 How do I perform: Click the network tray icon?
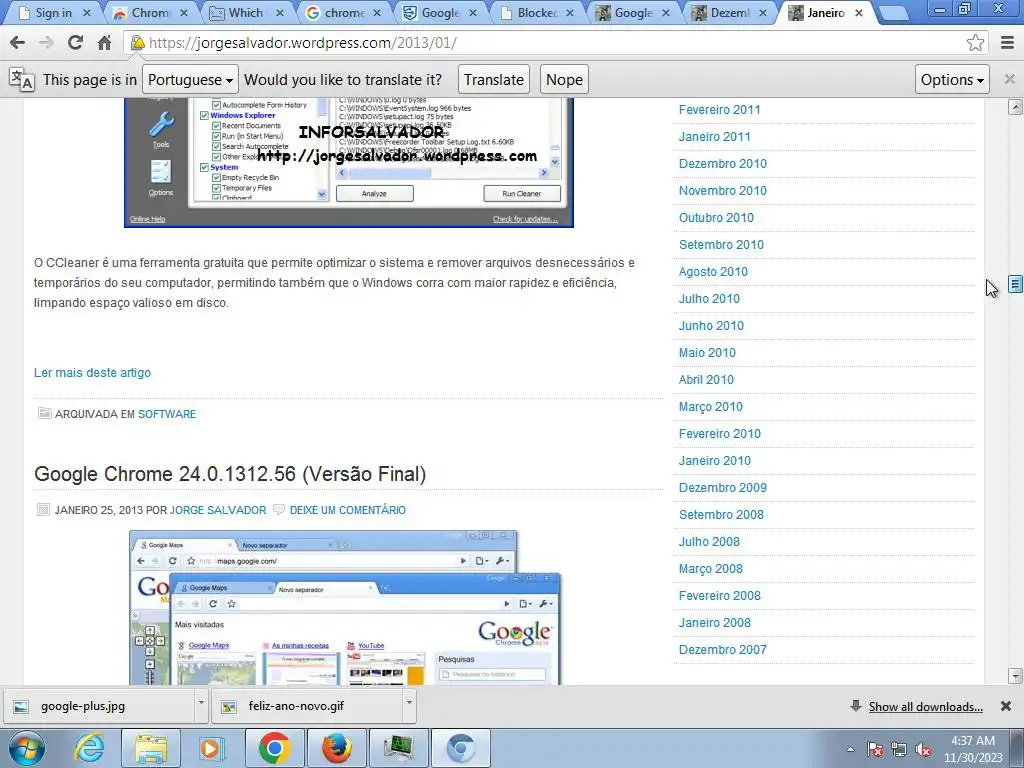pos(899,749)
